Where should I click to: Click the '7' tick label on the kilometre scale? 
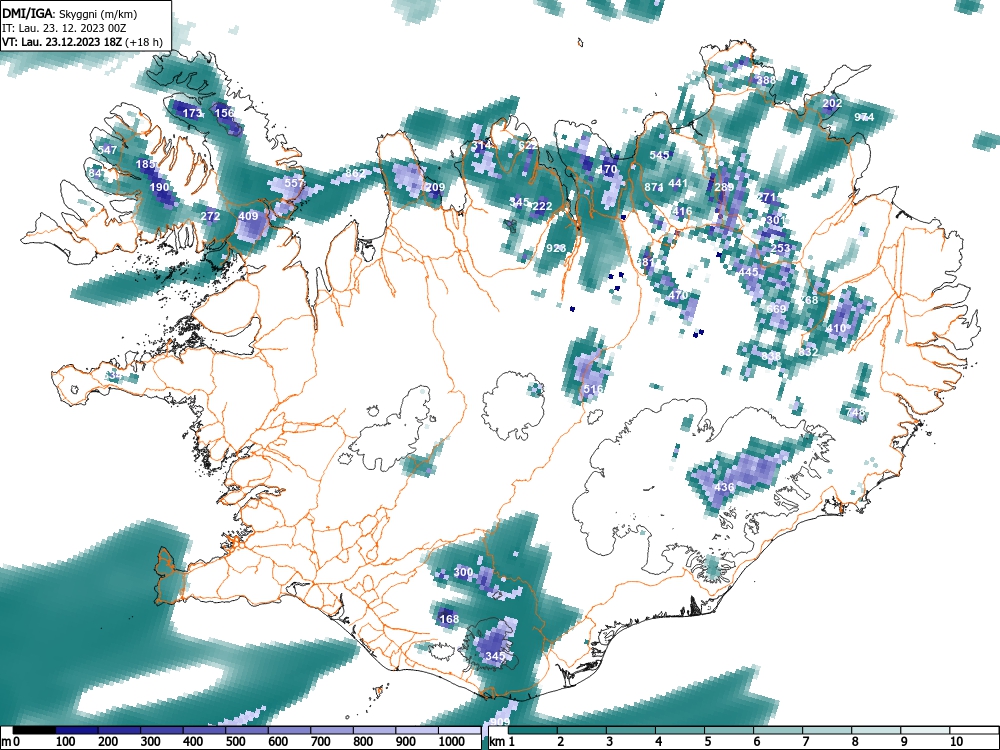point(805,742)
